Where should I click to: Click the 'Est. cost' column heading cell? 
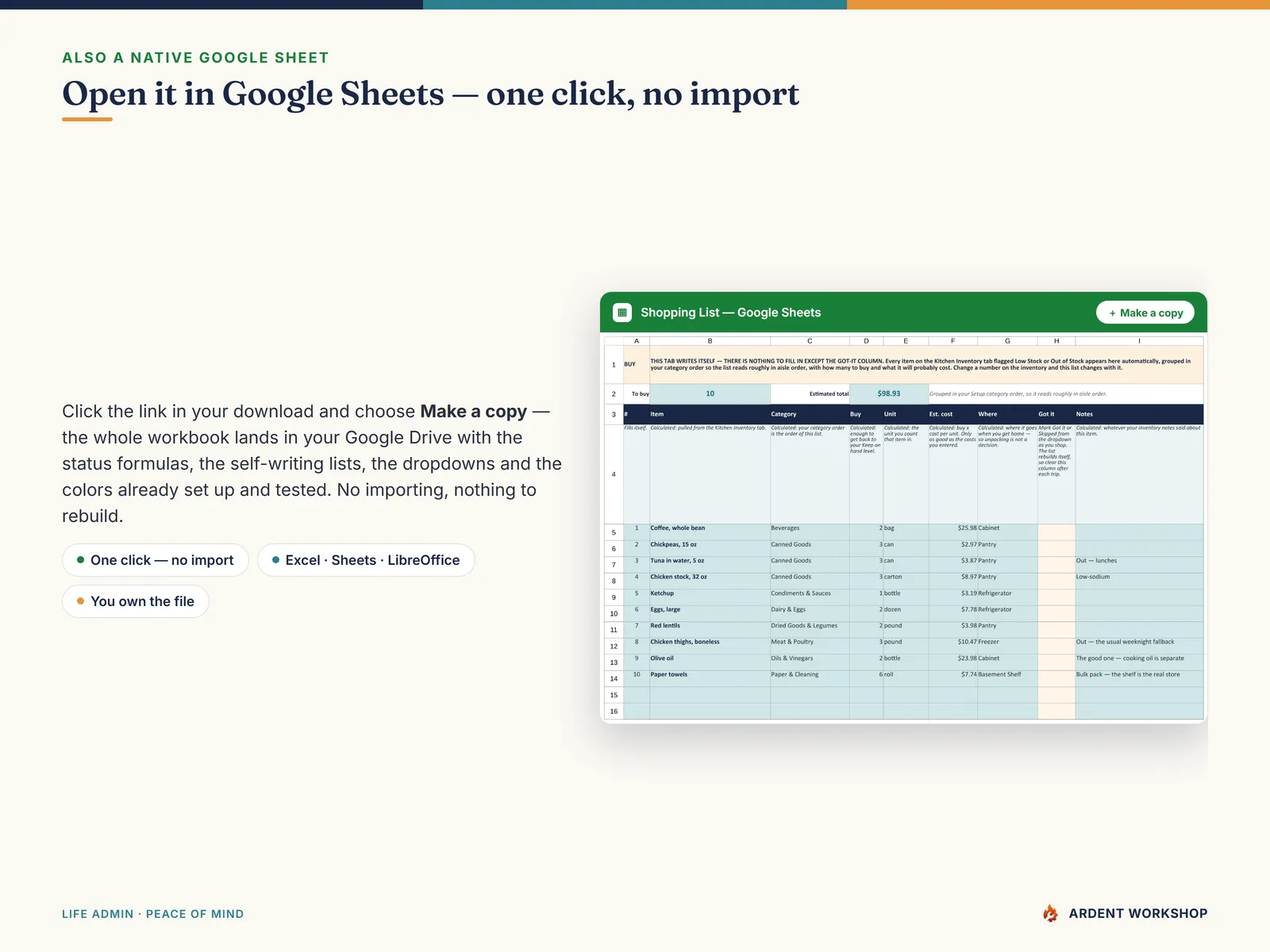pos(952,414)
